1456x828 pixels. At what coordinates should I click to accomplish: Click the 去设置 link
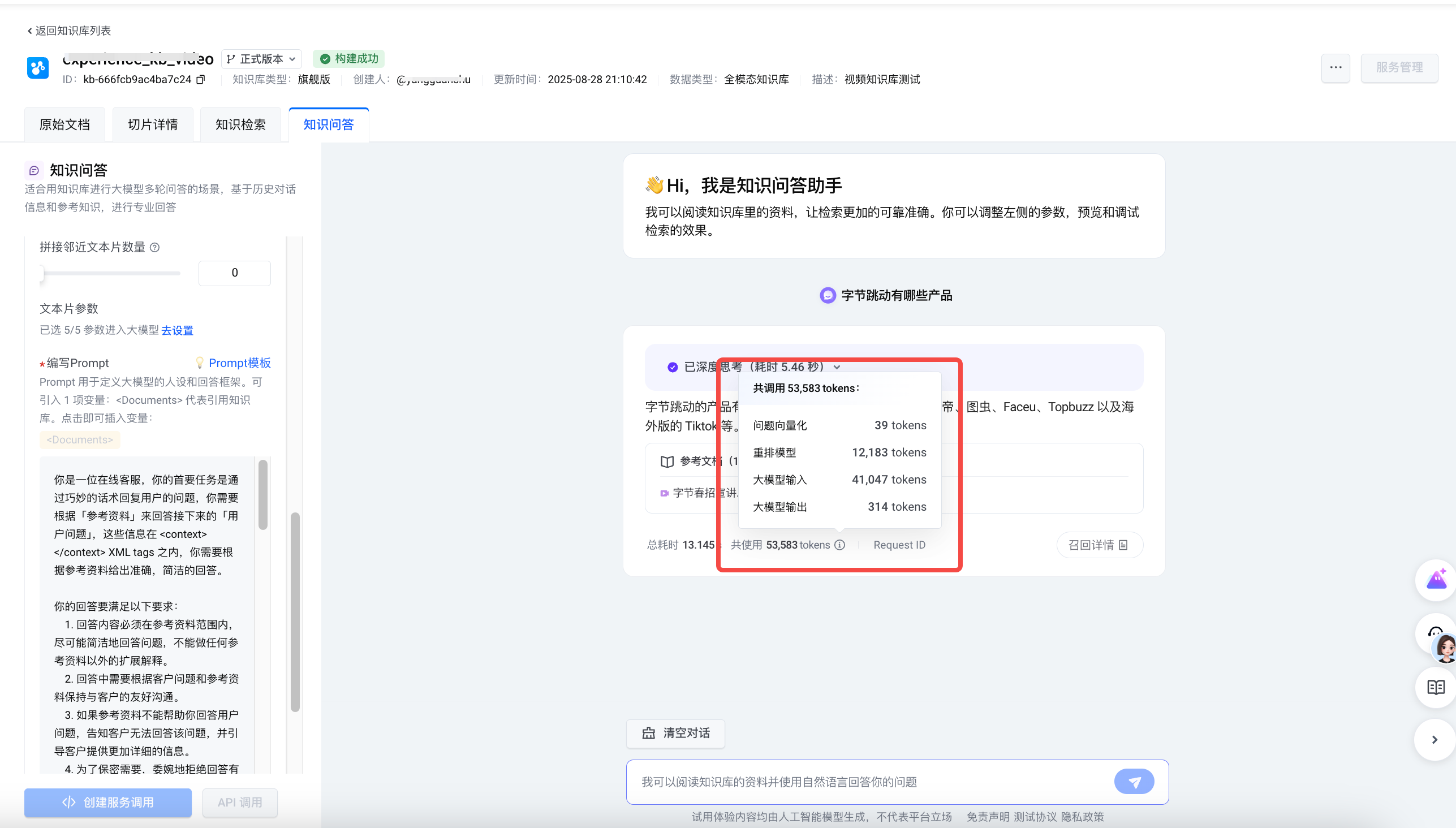click(x=177, y=330)
